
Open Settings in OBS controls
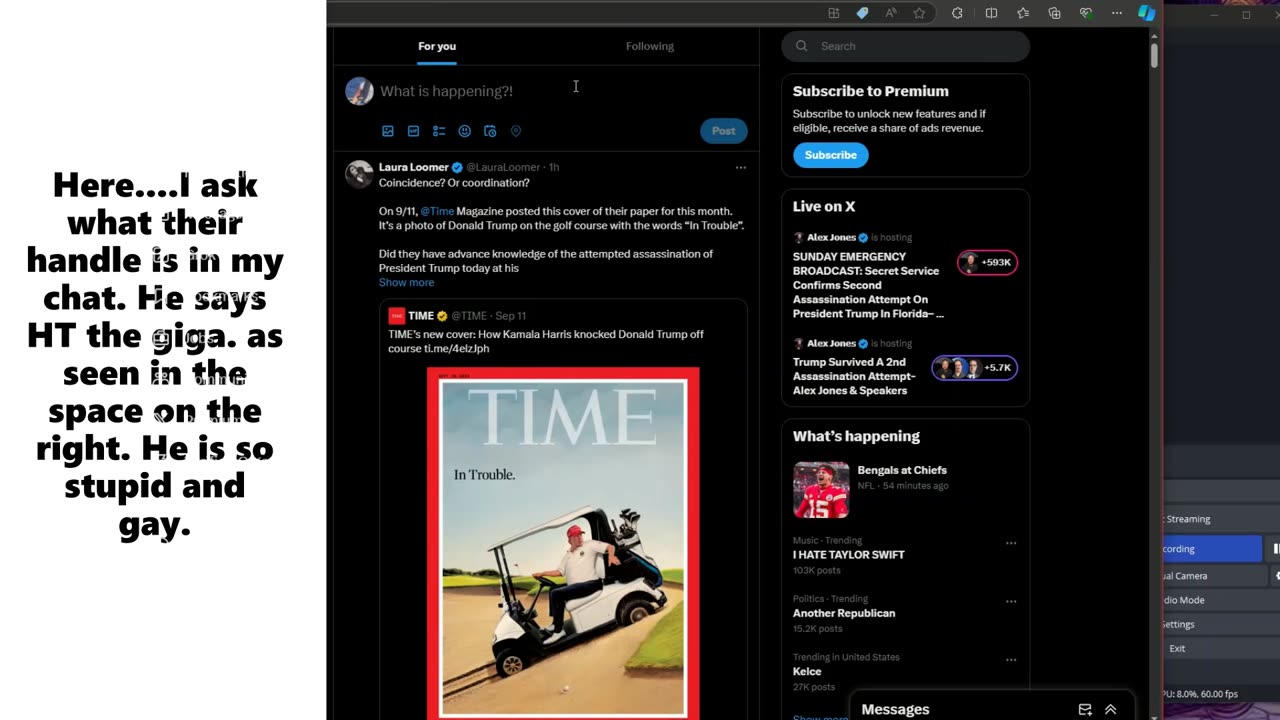pyautogui.click(x=1220, y=624)
